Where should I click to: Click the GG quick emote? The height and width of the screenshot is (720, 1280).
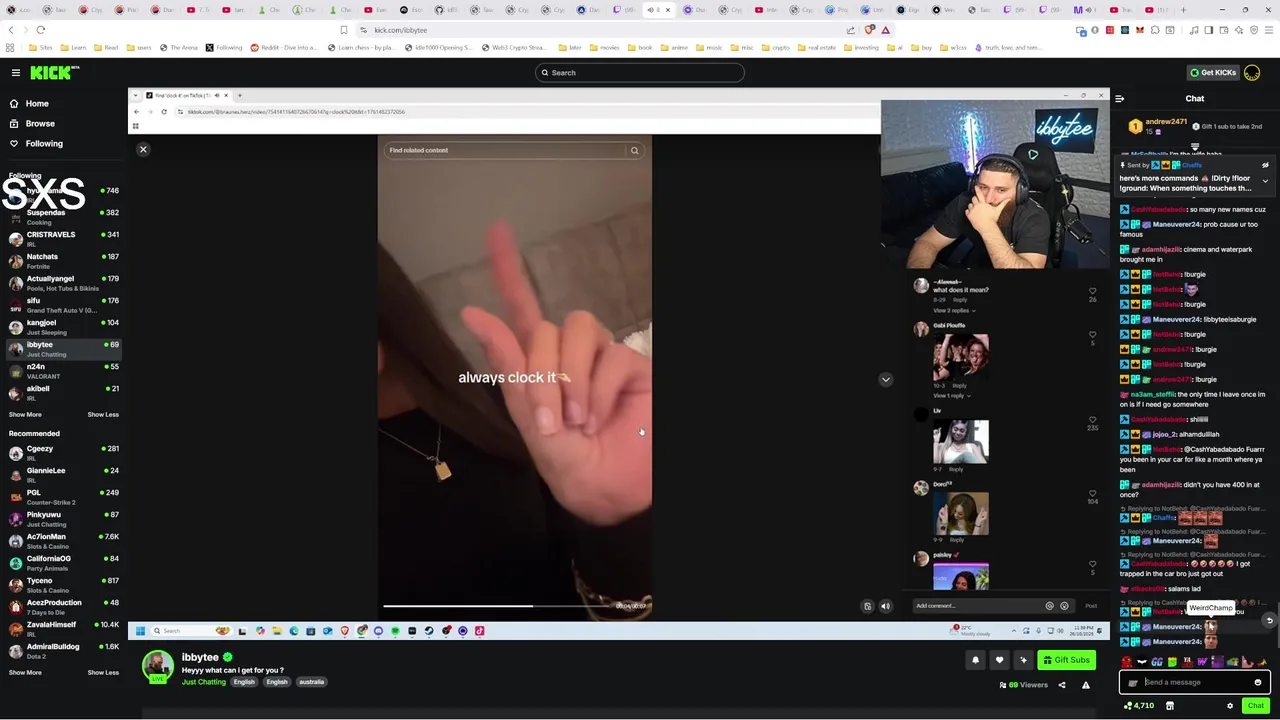(x=1157, y=662)
